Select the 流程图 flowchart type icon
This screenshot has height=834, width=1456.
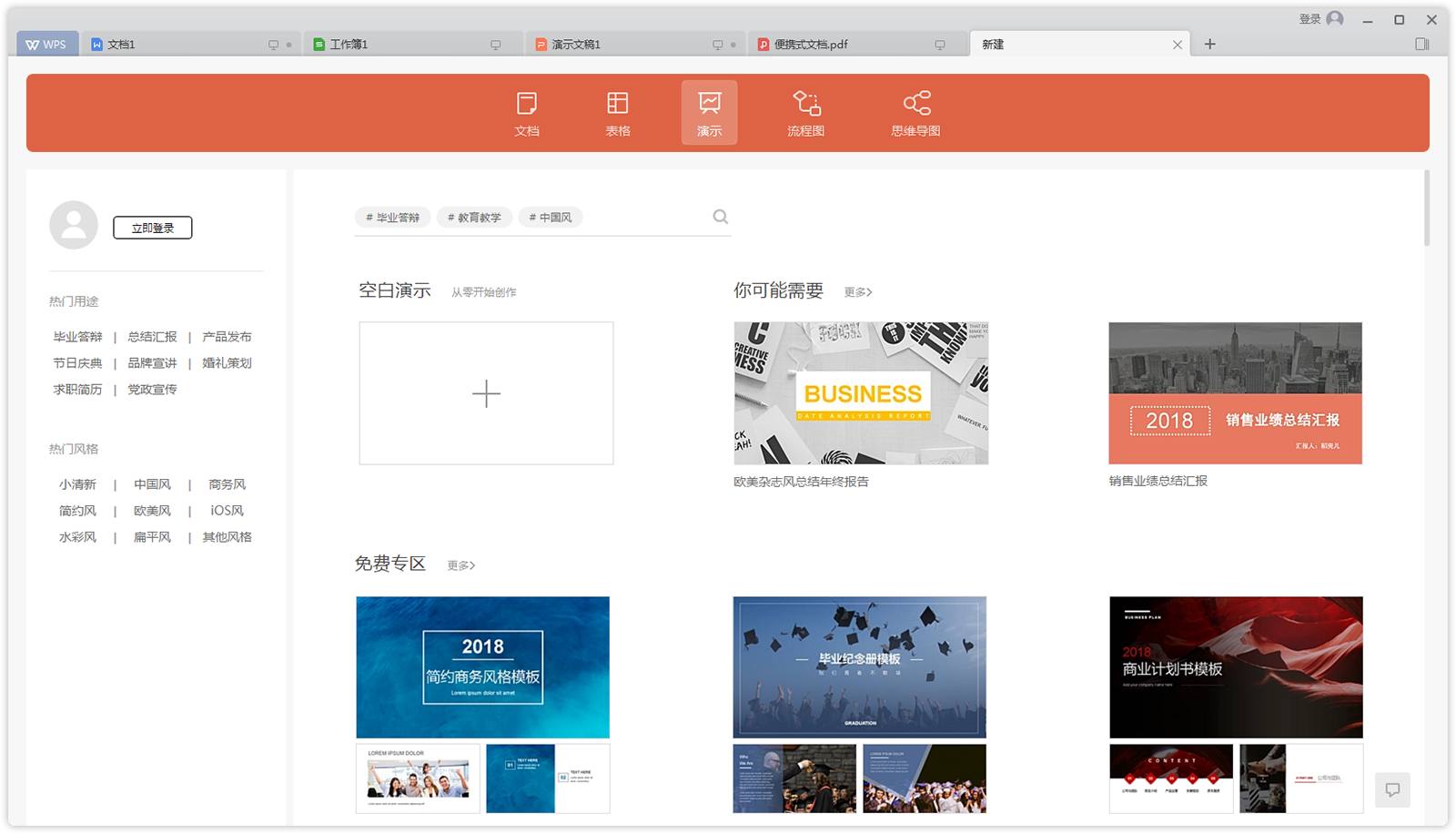click(x=806, y=113)
